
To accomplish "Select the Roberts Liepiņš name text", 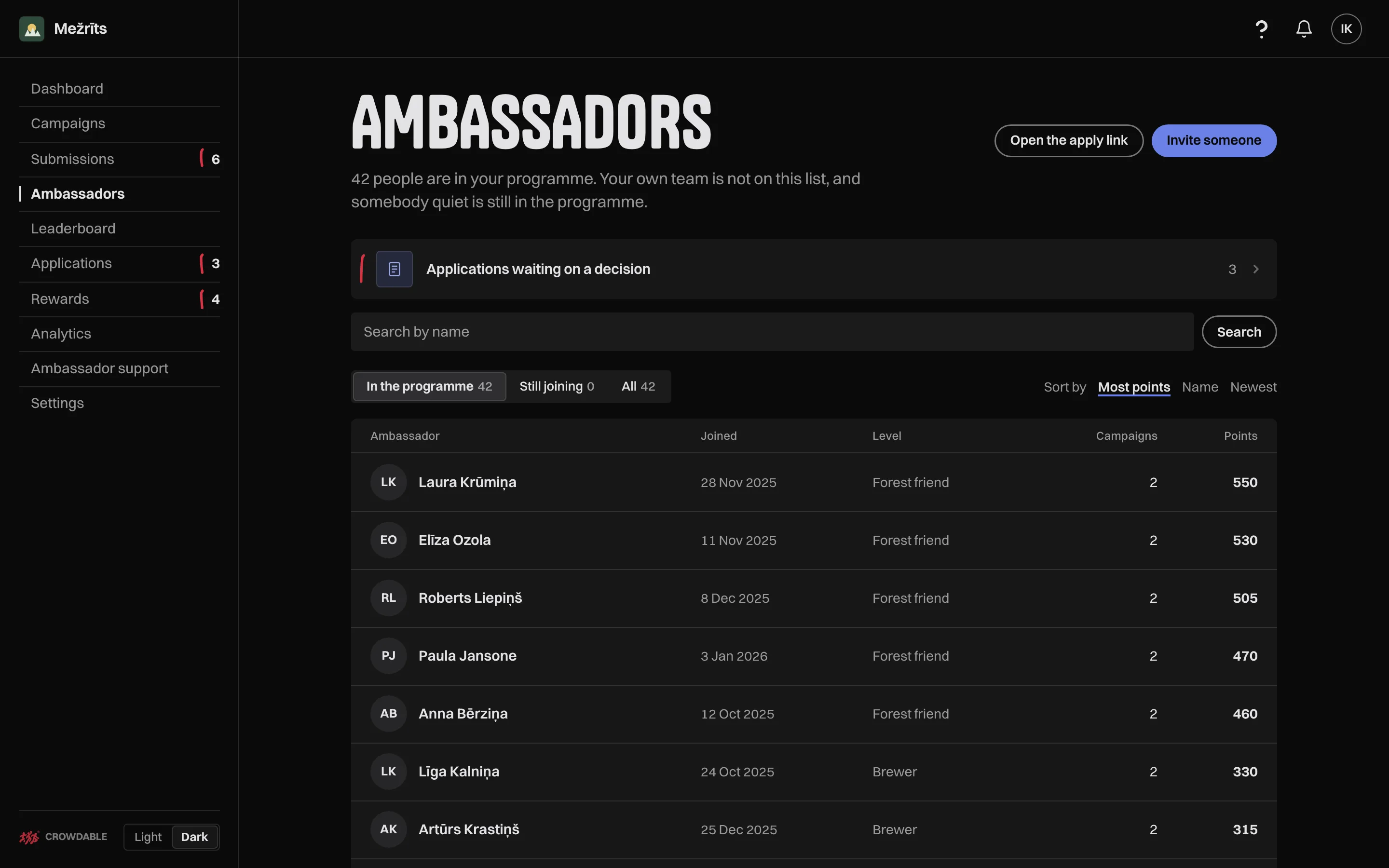I will [x=470, y=598].
